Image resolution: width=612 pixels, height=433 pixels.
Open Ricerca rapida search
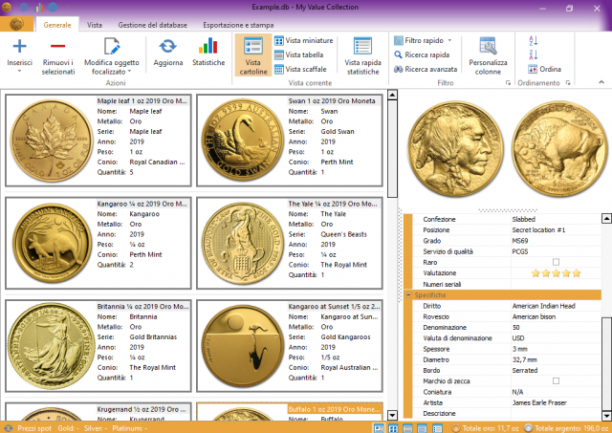pyautogui.click(x=422, y=55)
